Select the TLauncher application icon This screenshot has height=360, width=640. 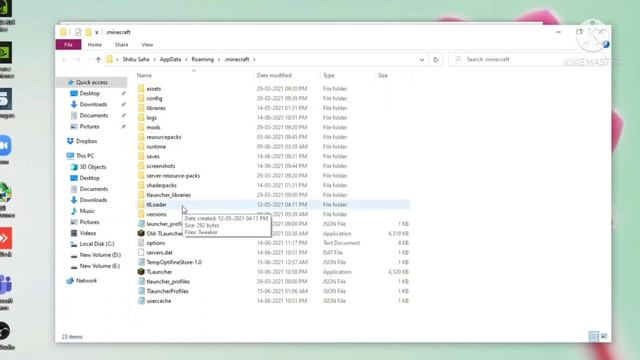click(141, 272)
